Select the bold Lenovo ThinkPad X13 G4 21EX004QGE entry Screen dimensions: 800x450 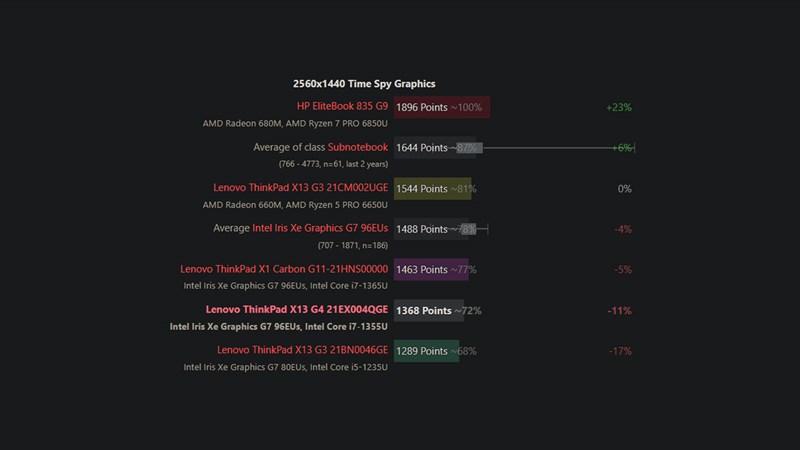tap(296, 310)
